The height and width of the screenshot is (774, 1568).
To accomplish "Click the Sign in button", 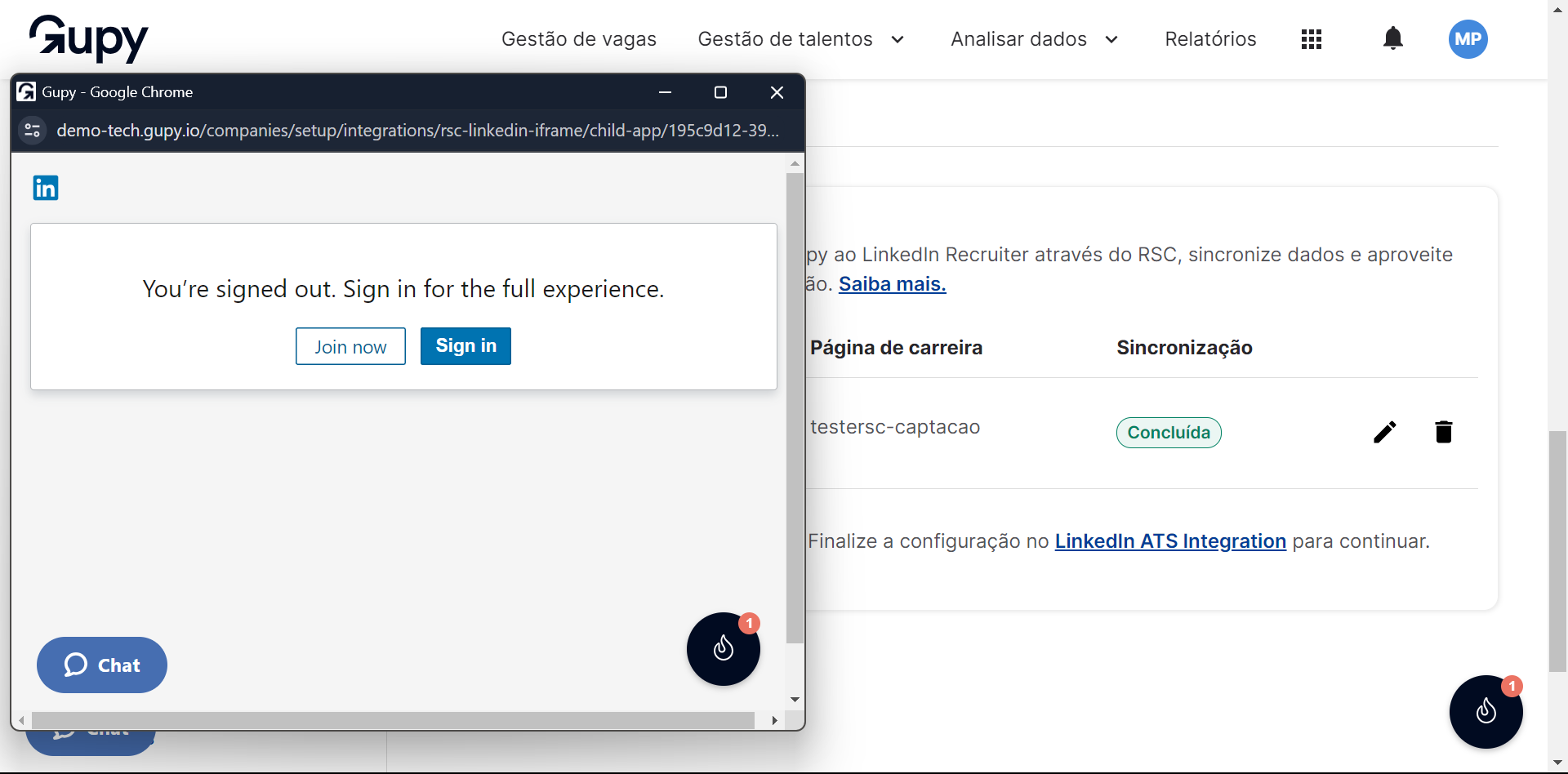I will point(465,346).
